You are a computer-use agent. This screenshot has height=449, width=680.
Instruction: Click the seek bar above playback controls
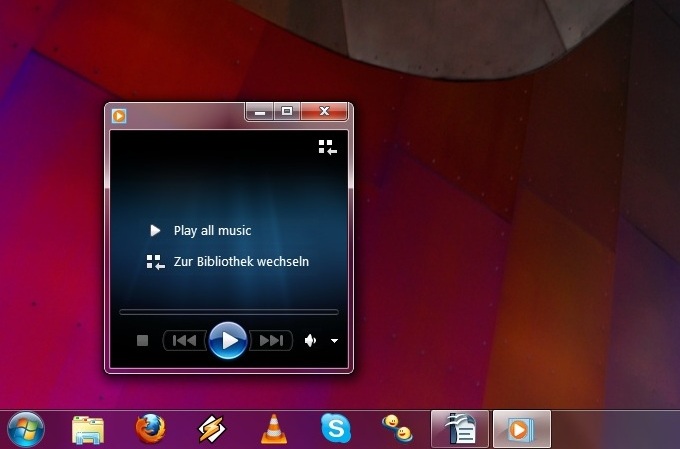tap(228, 312)
